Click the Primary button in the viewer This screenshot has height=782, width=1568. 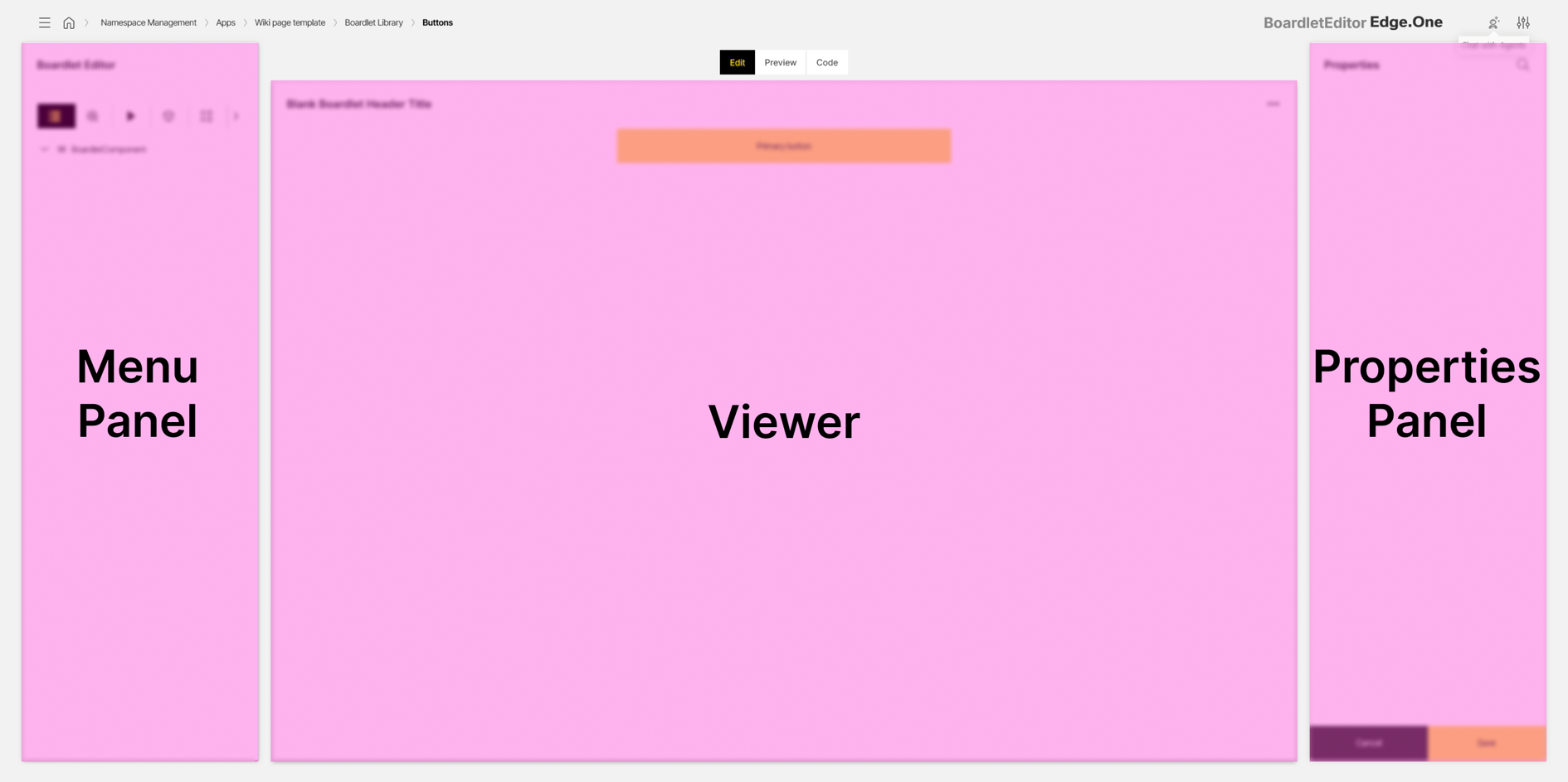coord(783,146)
